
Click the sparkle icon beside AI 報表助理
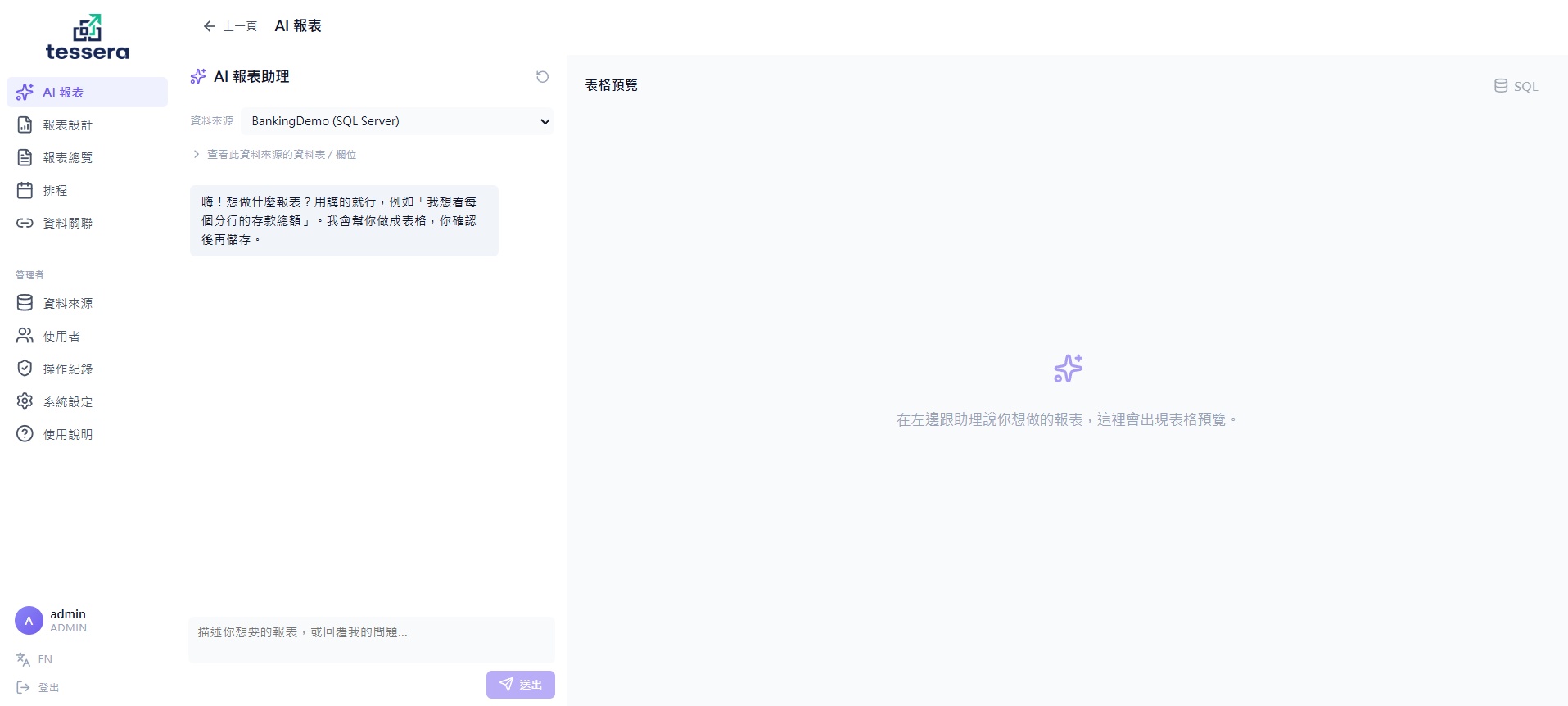(x=198, y=76)
